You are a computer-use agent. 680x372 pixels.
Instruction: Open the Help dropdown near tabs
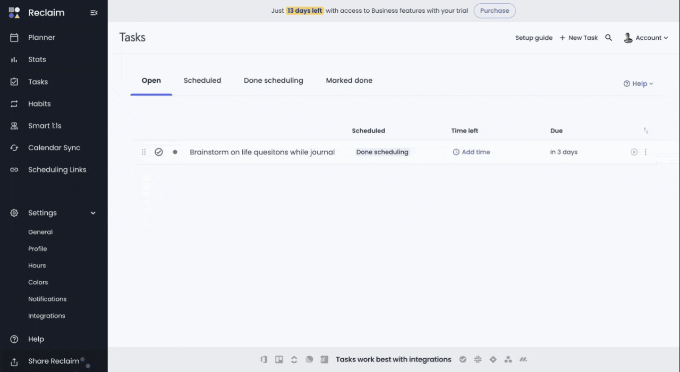[638, 84]
